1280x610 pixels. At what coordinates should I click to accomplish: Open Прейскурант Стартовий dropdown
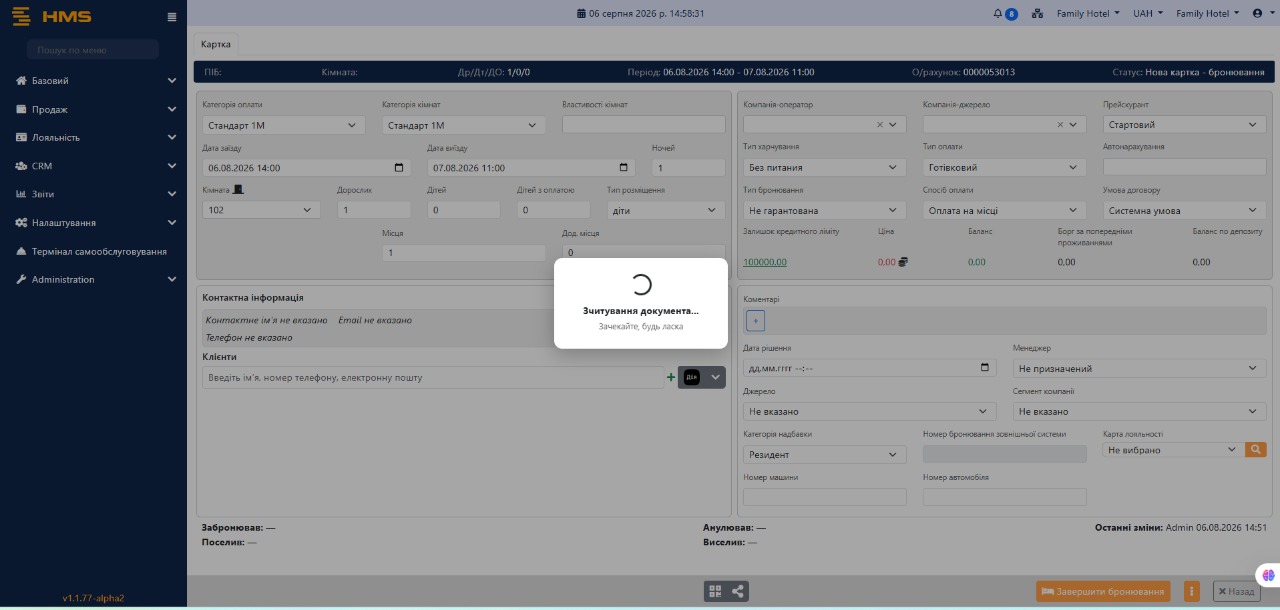click(1185, 125)
